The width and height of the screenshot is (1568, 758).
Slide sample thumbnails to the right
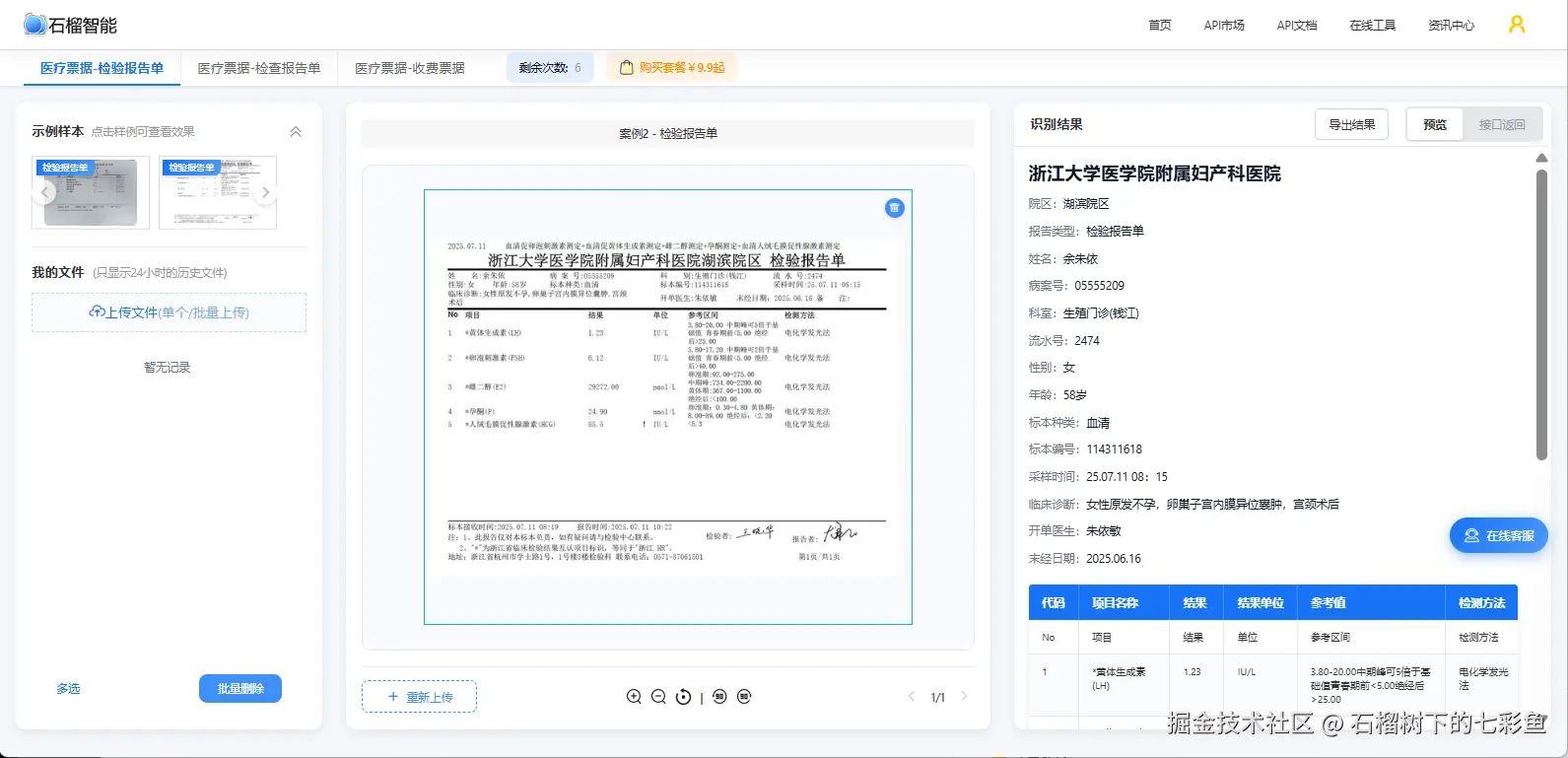[265, 193]
